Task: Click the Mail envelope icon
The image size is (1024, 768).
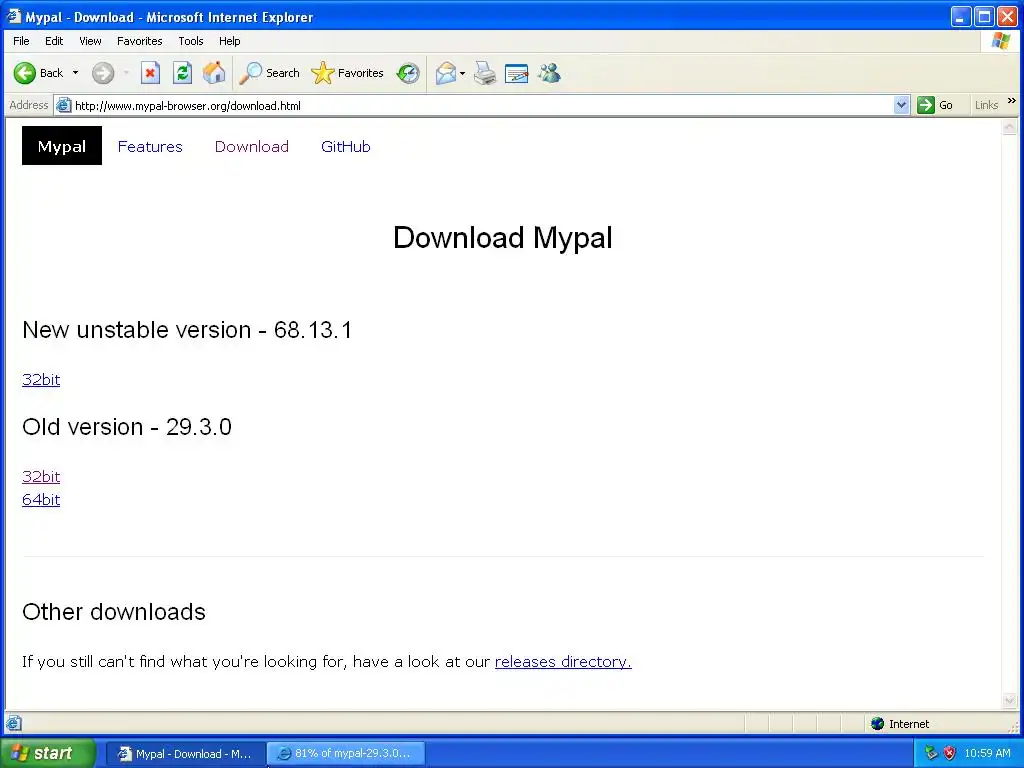Action: tap(446, 73)
